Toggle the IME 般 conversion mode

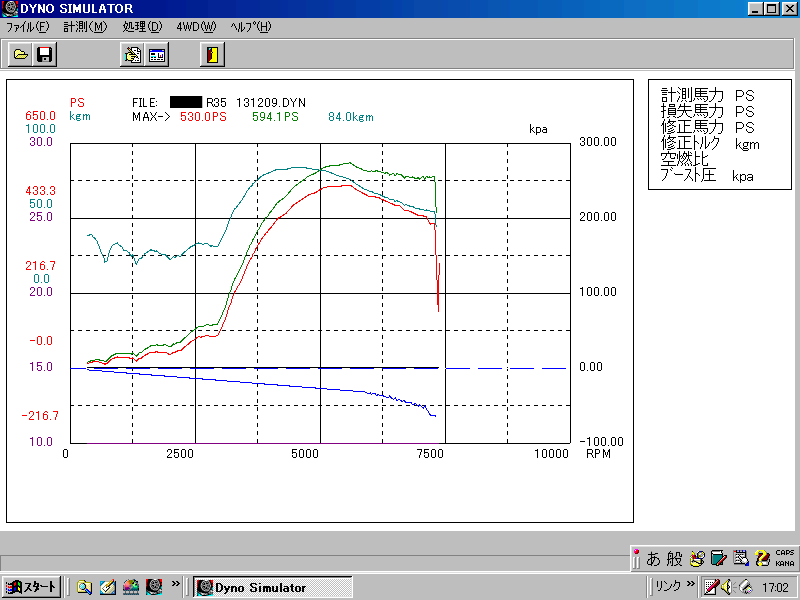(x=675, y=559)
